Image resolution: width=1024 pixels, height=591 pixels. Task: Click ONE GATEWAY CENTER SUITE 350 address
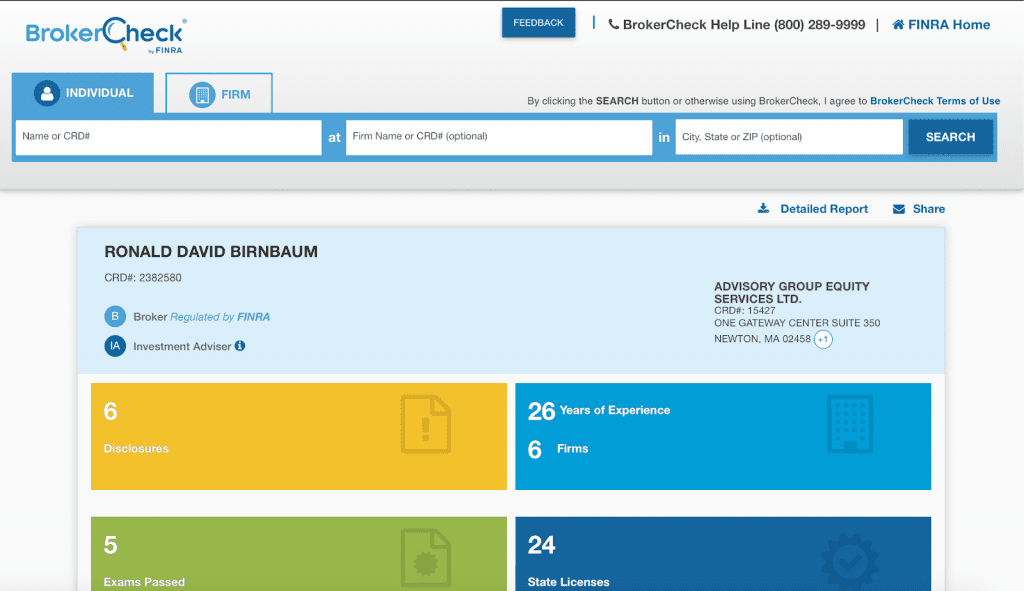[x=797, y=323]
